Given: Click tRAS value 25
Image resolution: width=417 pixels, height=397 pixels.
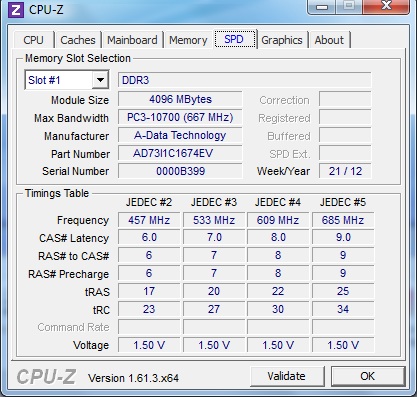Looking at the screenshot, I should tap(343, 291).
